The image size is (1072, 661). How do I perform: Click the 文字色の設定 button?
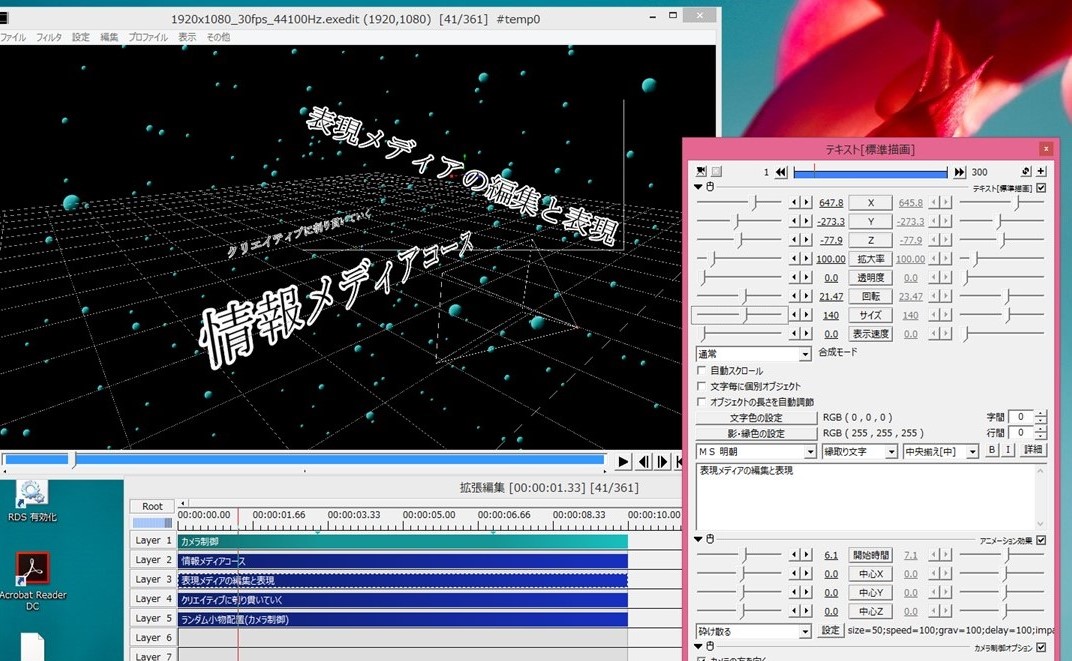(756, 417)
